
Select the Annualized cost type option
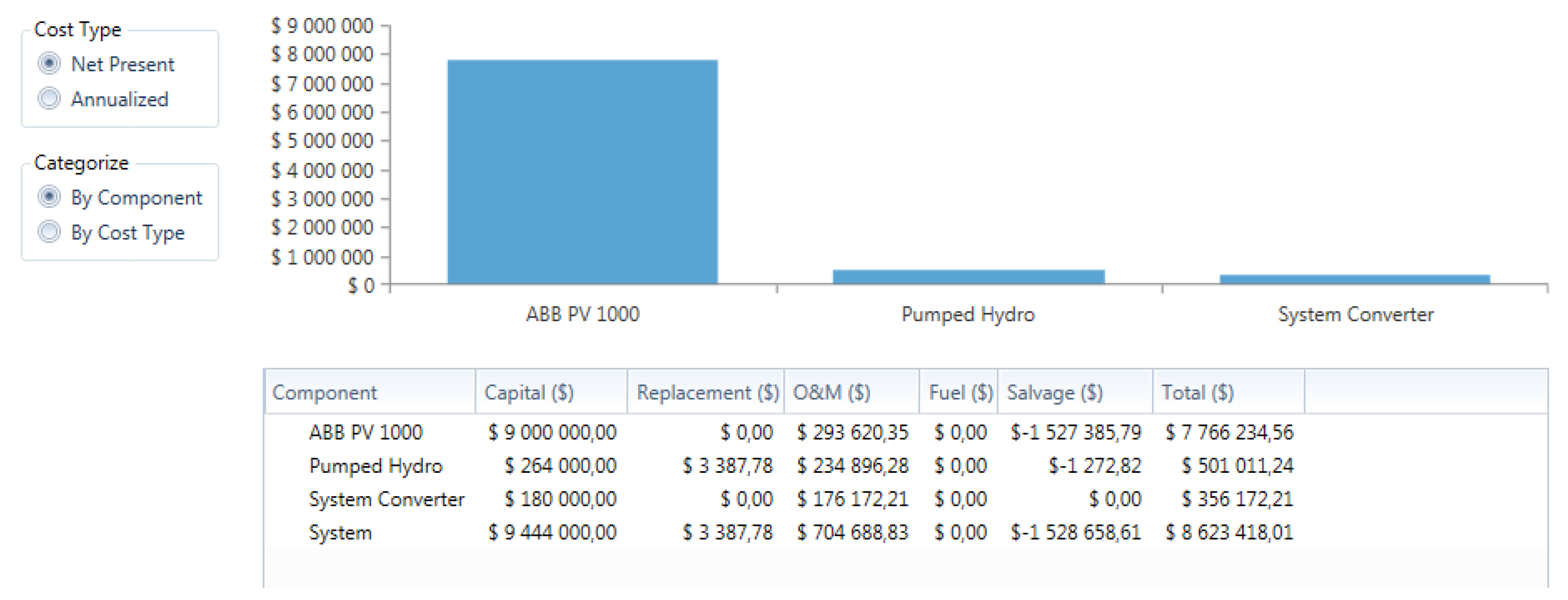[49, 99]
